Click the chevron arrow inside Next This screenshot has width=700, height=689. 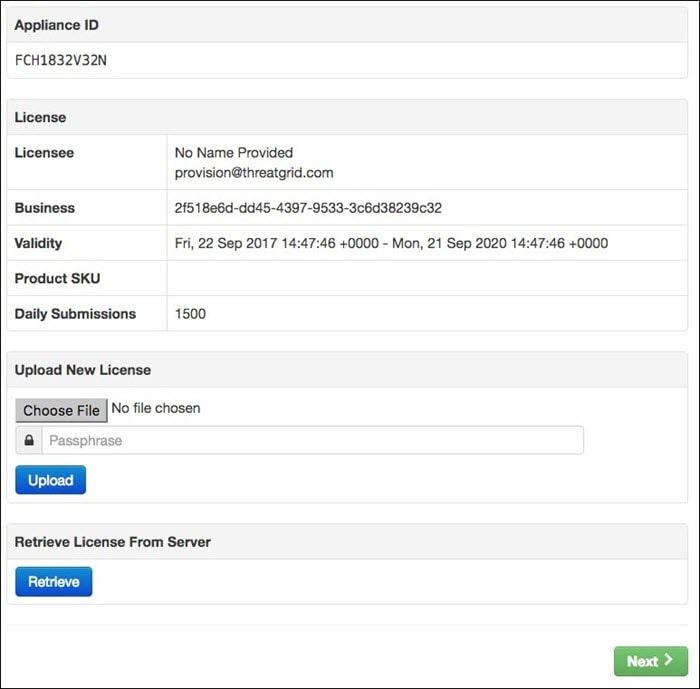click(668, 660)
